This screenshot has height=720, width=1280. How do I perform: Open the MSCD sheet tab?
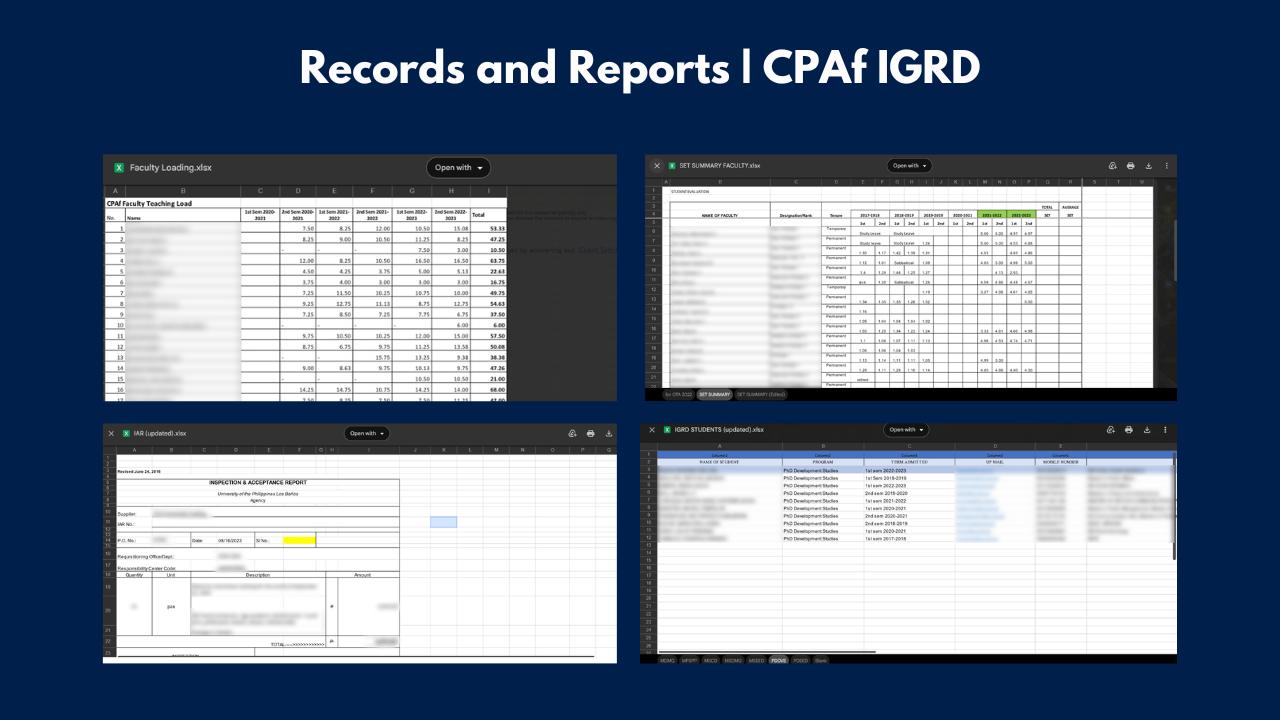click(x=711, y=660)
